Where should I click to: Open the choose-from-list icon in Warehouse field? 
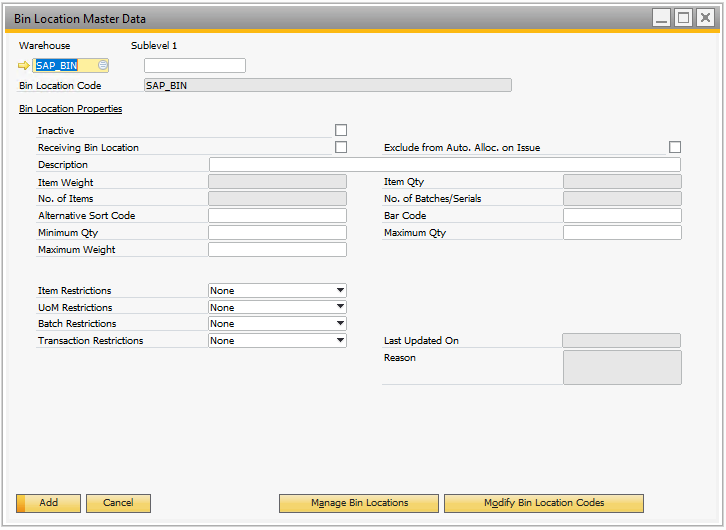click(x=103, y=66)
